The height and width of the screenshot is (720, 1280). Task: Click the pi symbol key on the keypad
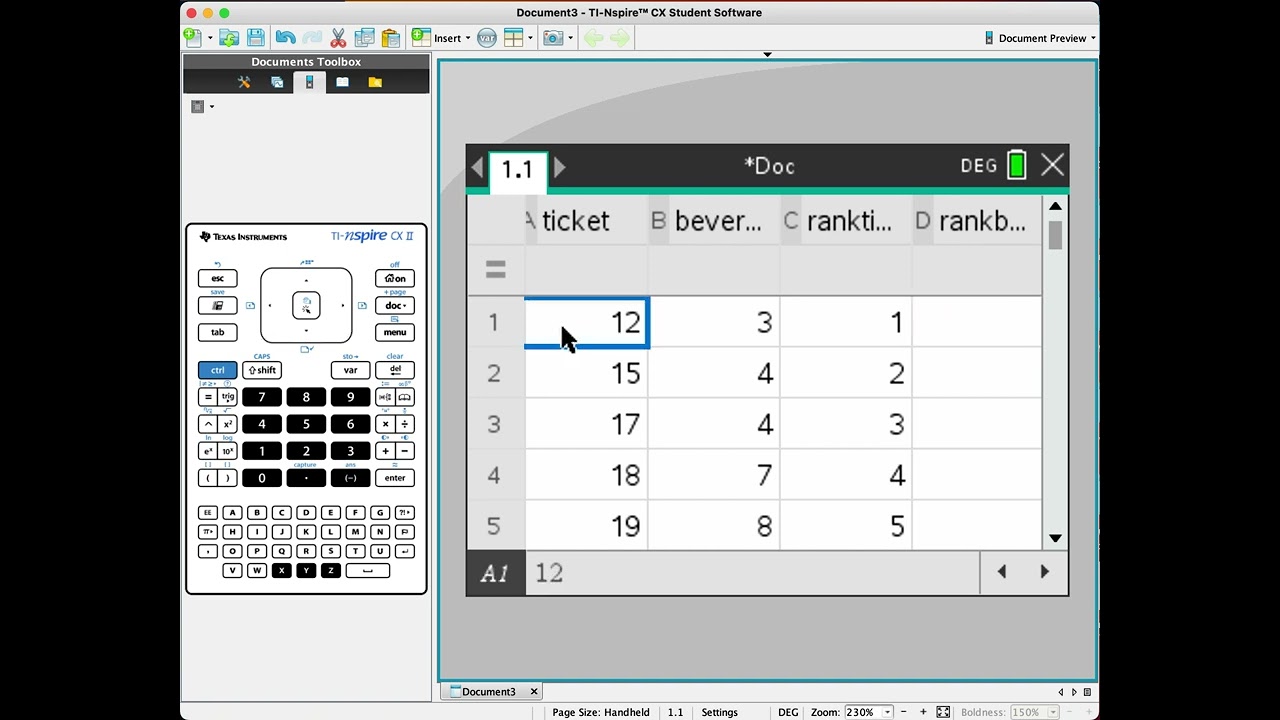tap(208, 532)
